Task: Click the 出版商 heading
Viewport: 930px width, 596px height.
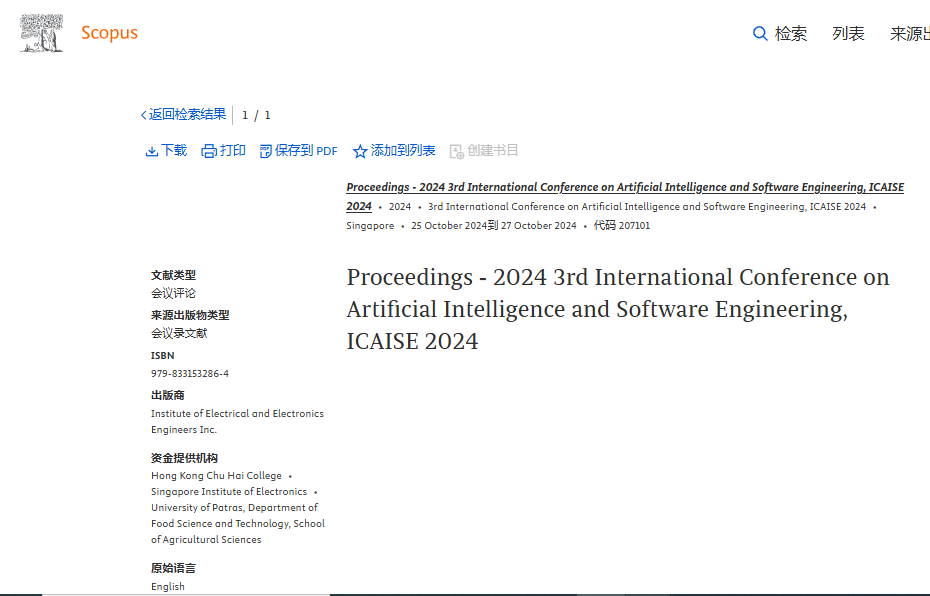Action: click(167, 395)
